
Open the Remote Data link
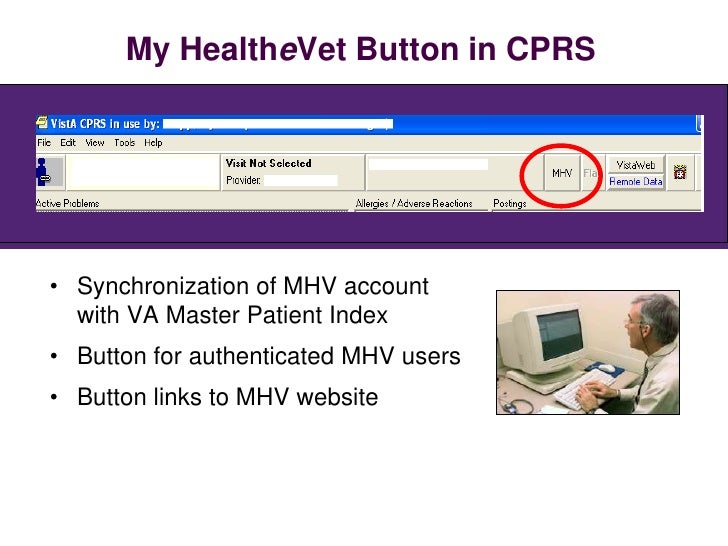click(636, 182)
